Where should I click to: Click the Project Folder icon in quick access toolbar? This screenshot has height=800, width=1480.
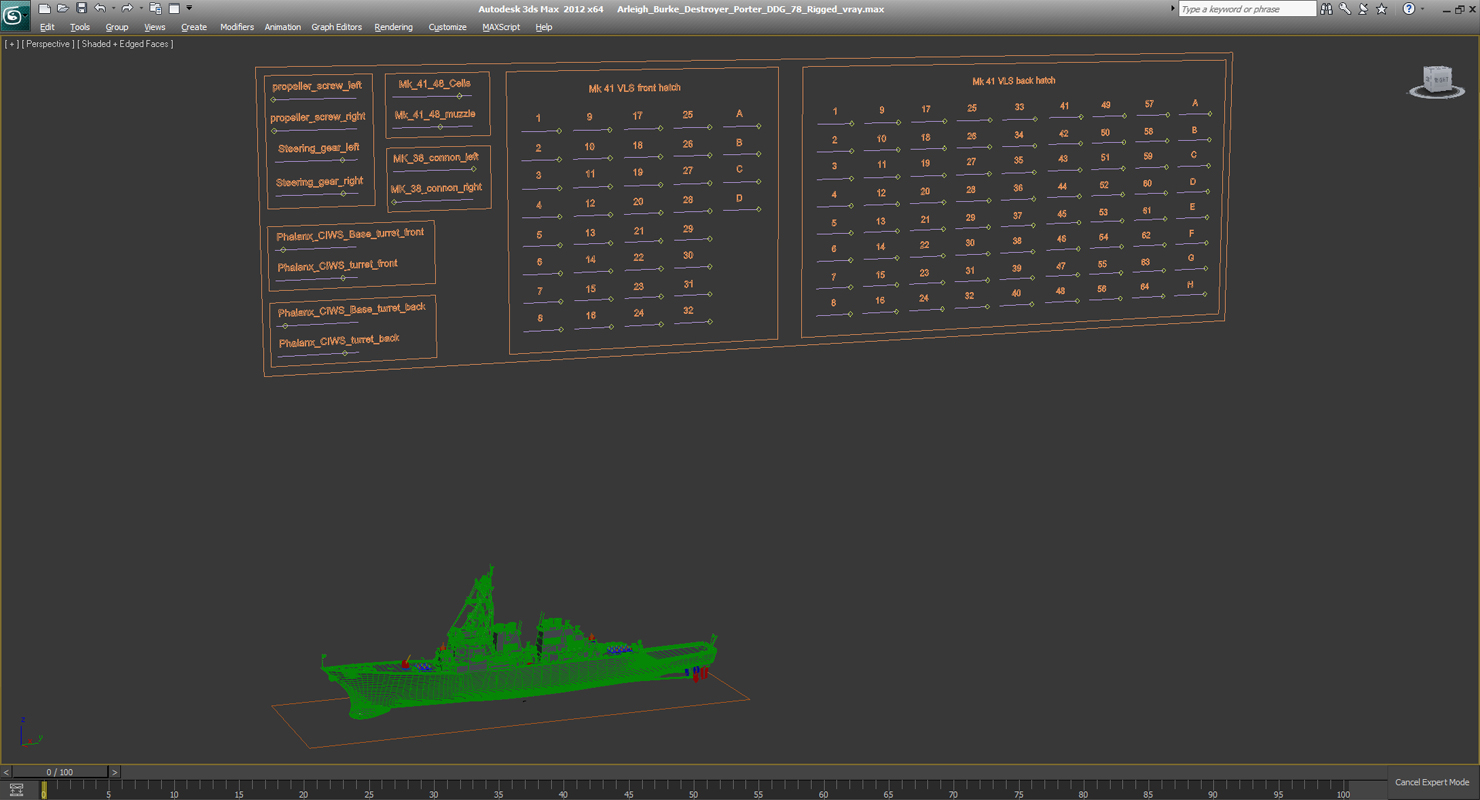(x=155, y=9)
